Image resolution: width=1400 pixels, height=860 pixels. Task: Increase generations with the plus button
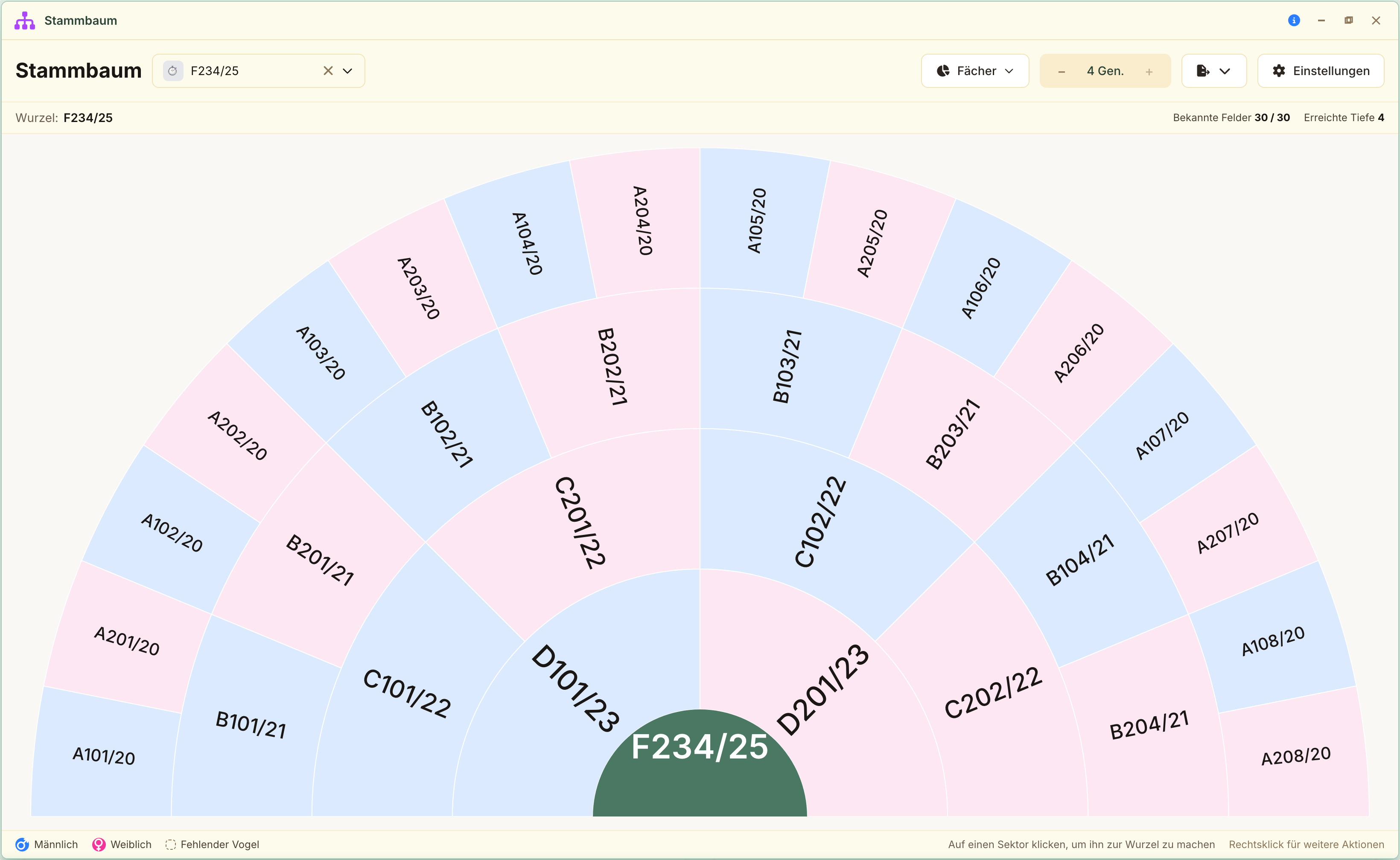coord(1149,71)
